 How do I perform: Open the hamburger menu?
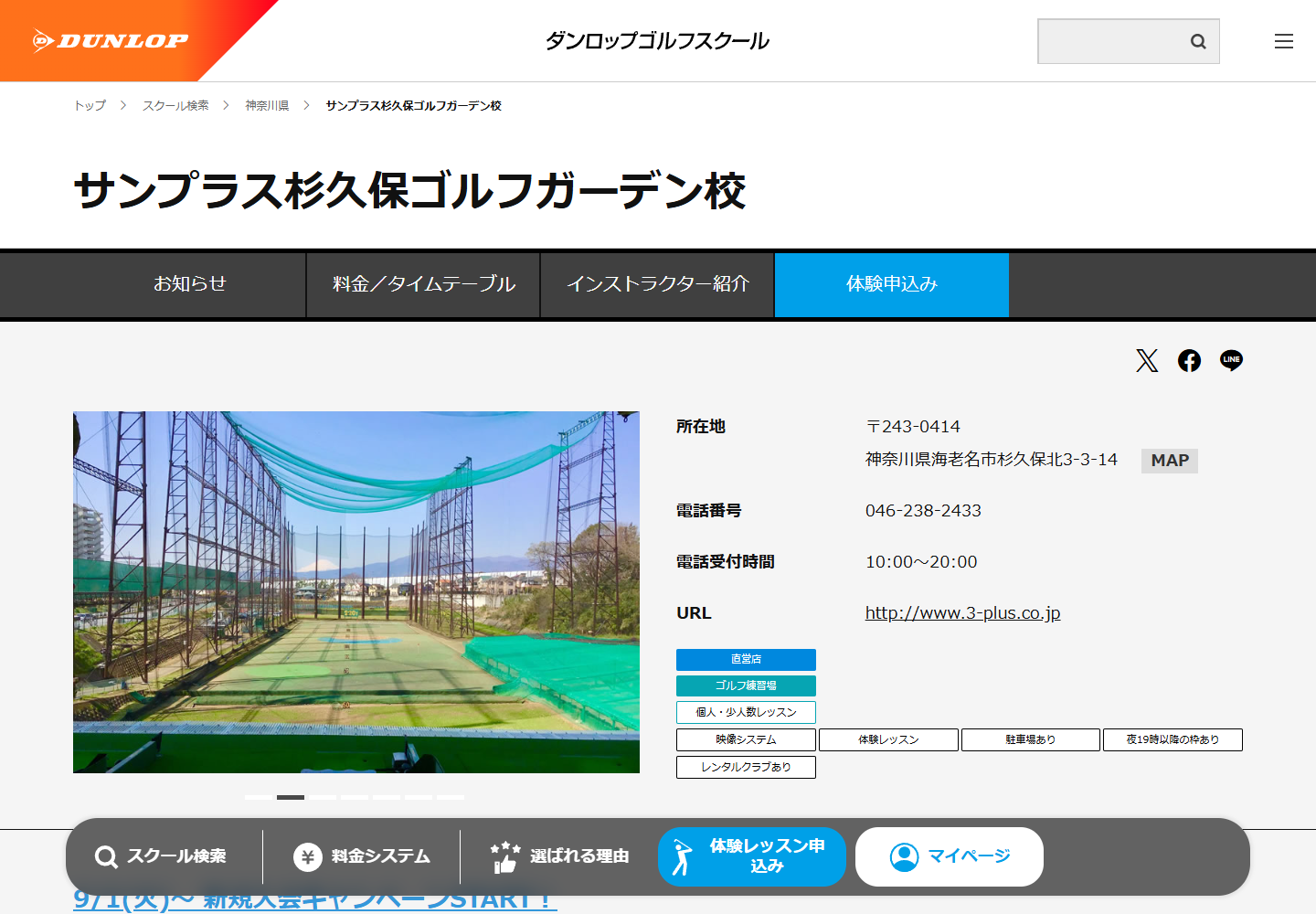[1284, 41]
